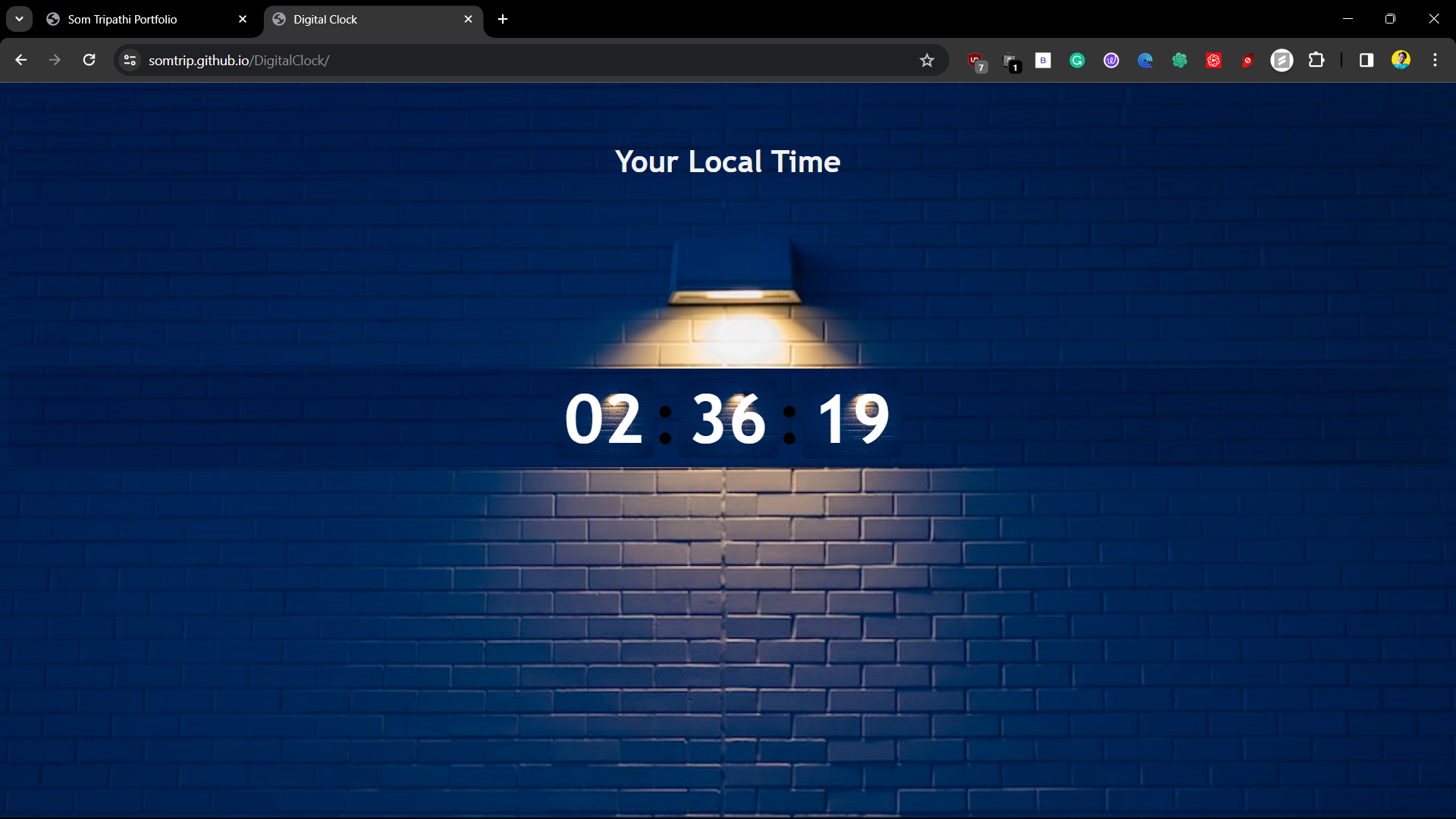Close the Som Tripathi Portfolio tab
Screen dimensions: 1456x819
pyautogui.click(x=243, y=20)
